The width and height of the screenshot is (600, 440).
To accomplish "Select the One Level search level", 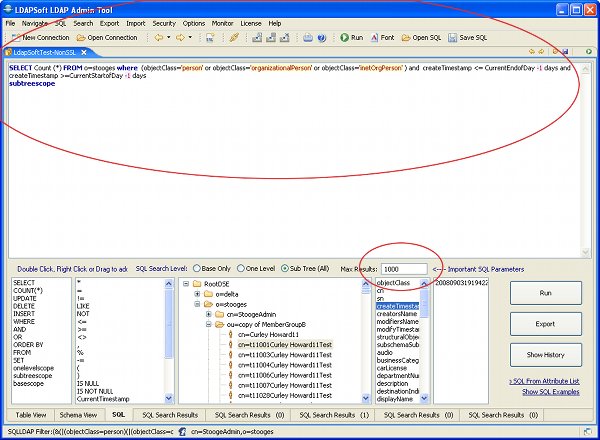I will pos(243,269).
